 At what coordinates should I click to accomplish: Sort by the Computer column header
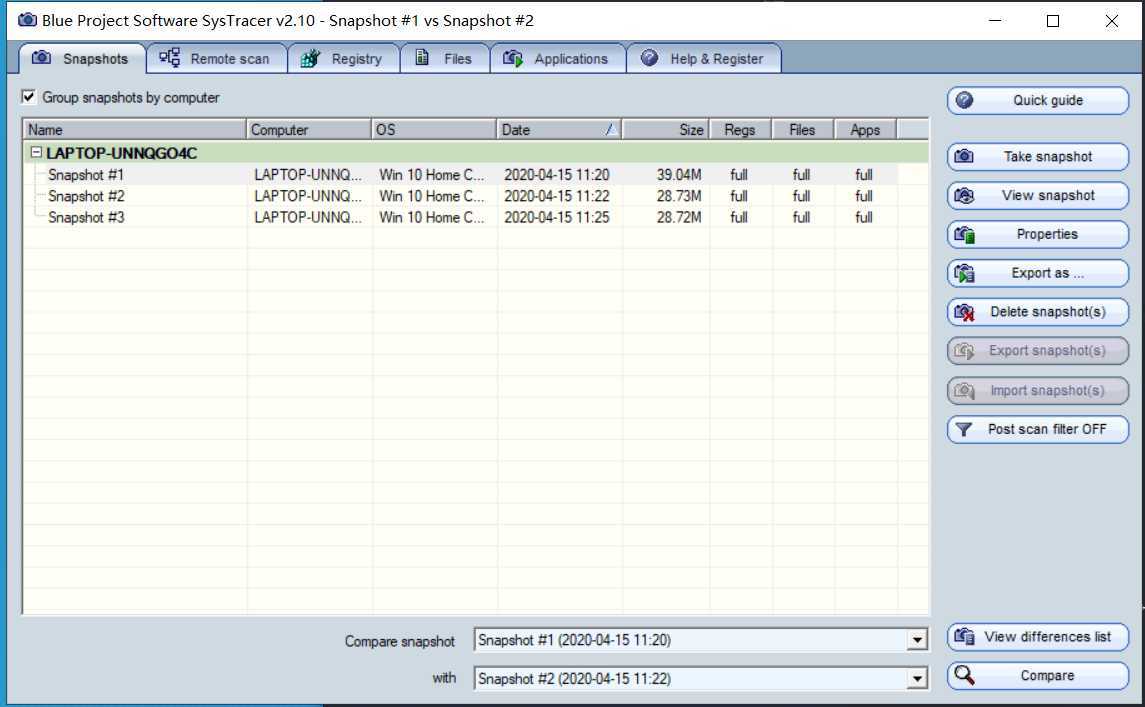click(x=309, y=129)
